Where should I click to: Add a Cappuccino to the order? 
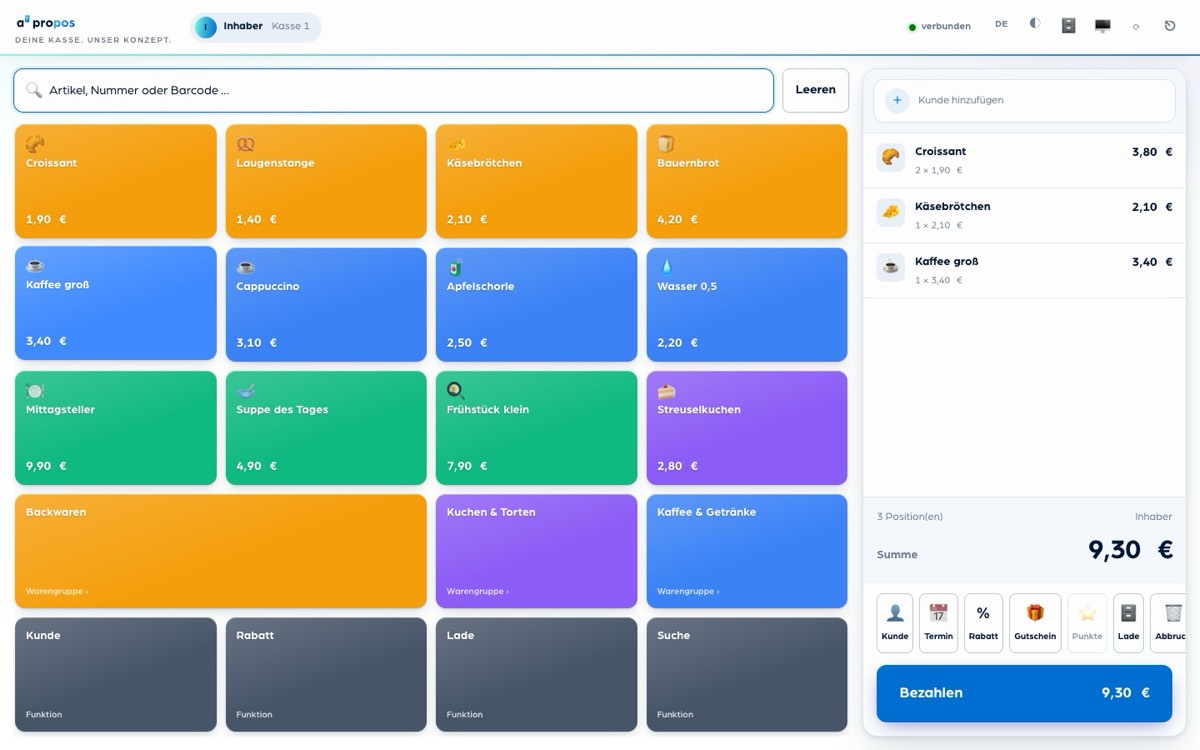click(x=326, y=304)
